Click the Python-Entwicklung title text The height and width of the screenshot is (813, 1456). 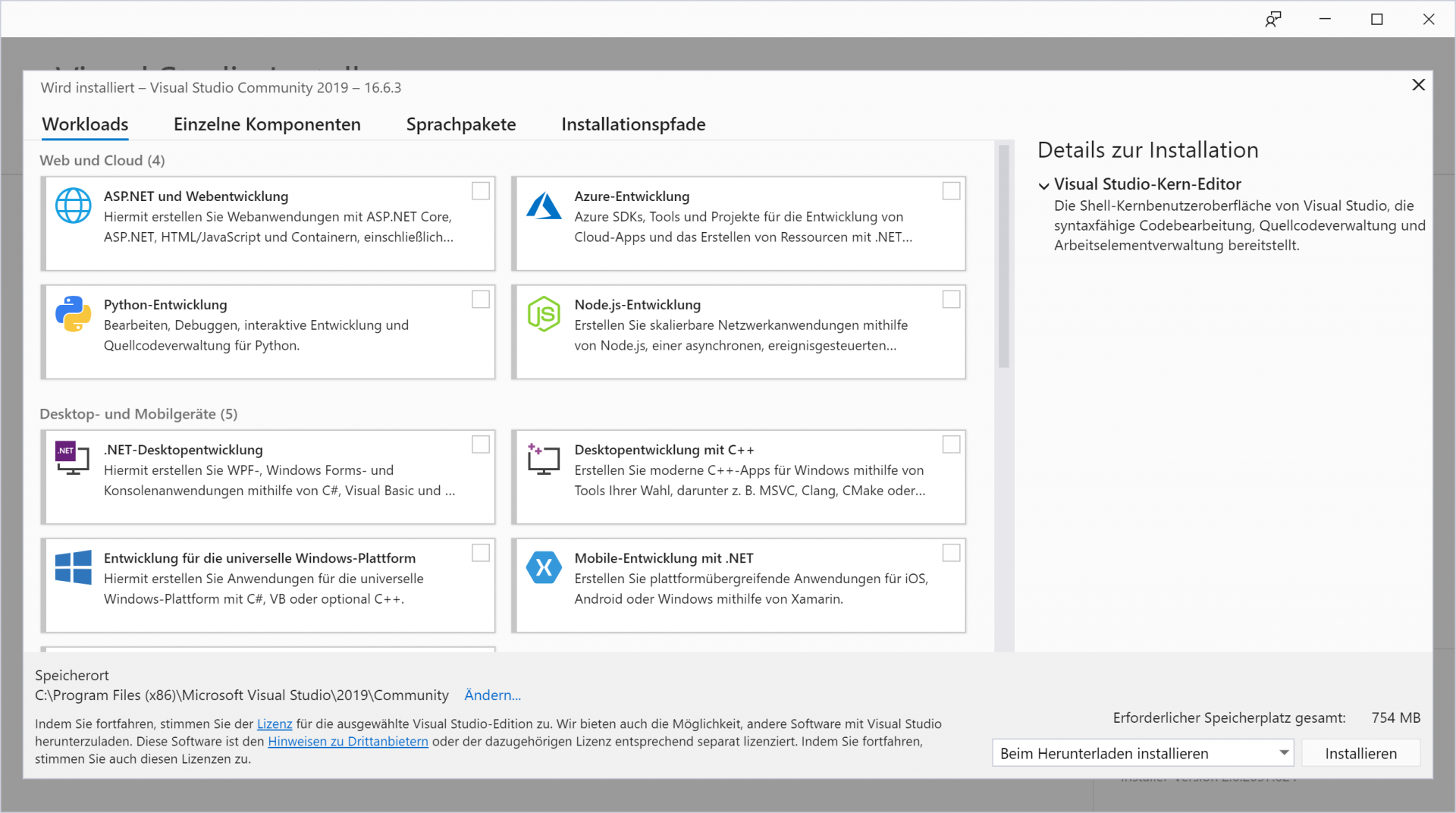click(165, 305)
